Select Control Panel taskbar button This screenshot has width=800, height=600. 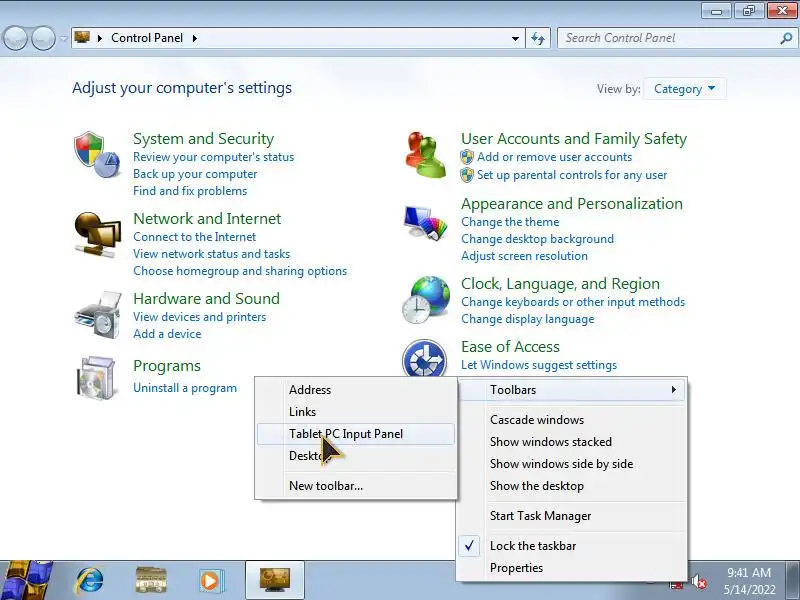point(275,580)
